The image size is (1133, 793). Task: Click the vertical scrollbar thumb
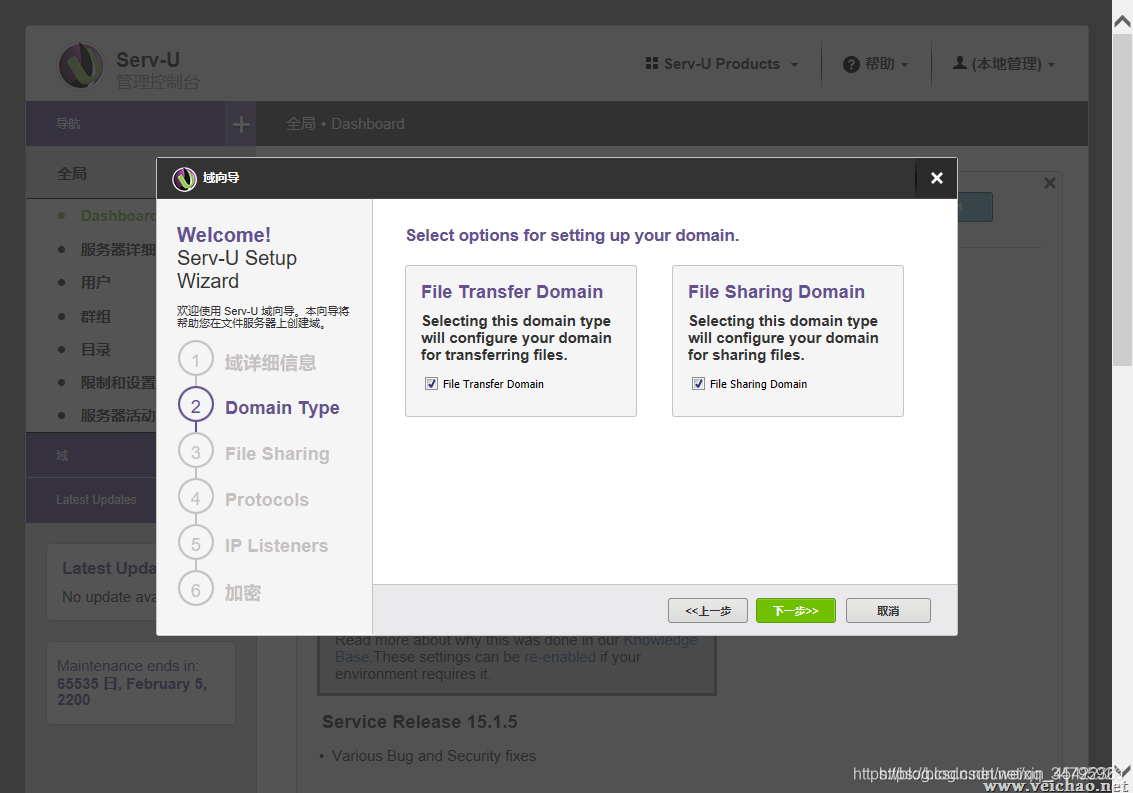point(1122,200)
